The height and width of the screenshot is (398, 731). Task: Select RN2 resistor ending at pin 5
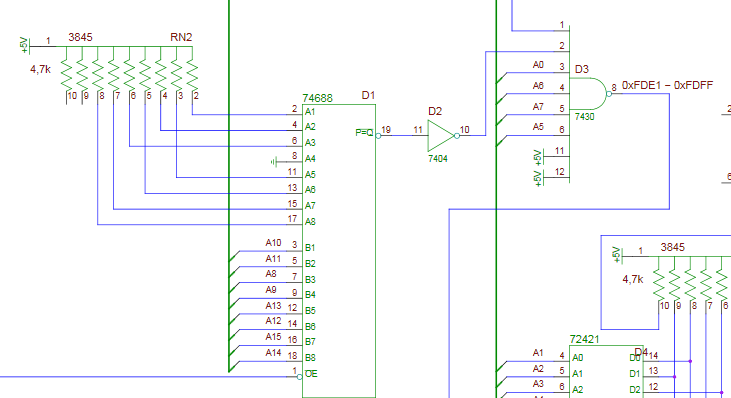(x=145, y=75)
